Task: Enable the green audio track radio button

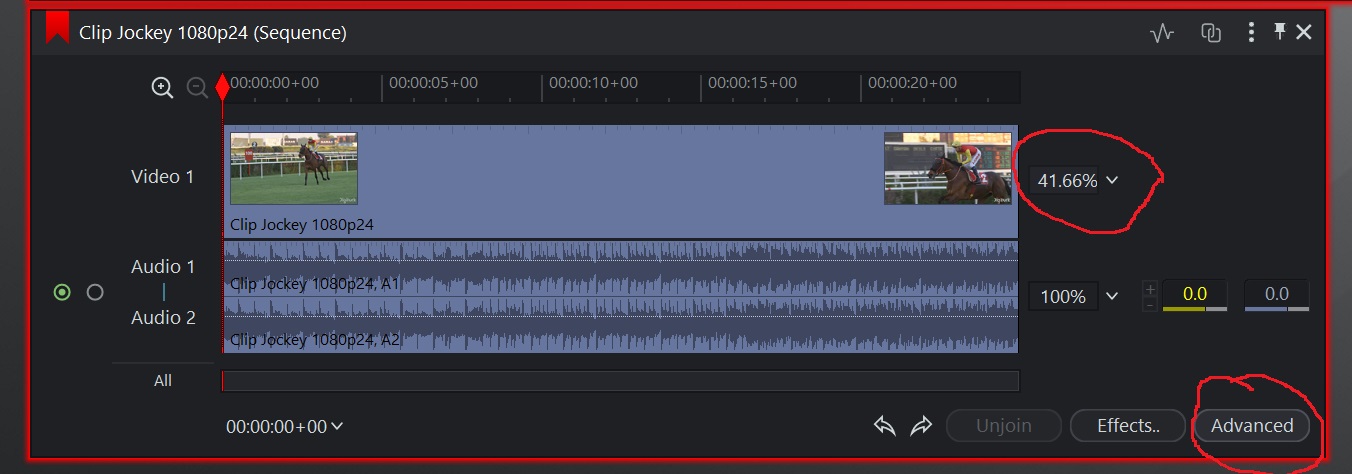Action: [x=62, y=293]
